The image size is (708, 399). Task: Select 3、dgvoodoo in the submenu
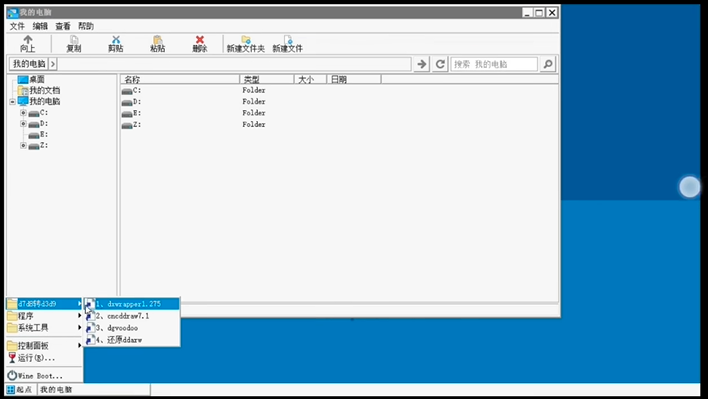[x=132, y=328]
